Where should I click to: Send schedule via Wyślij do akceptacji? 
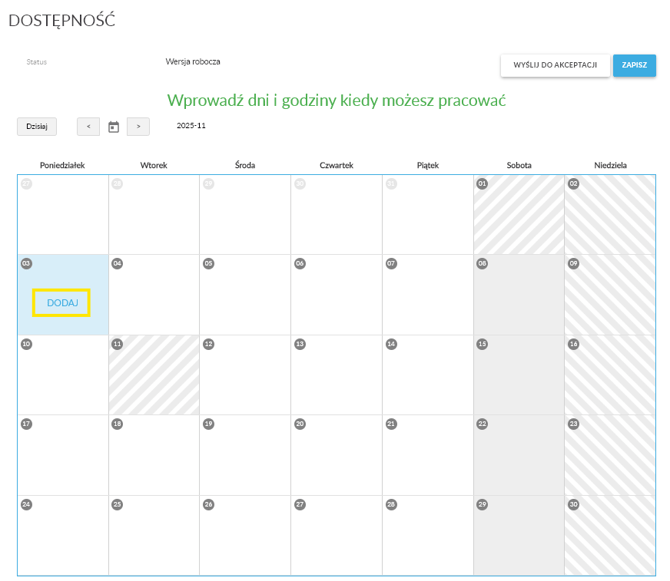pos(555,65)
